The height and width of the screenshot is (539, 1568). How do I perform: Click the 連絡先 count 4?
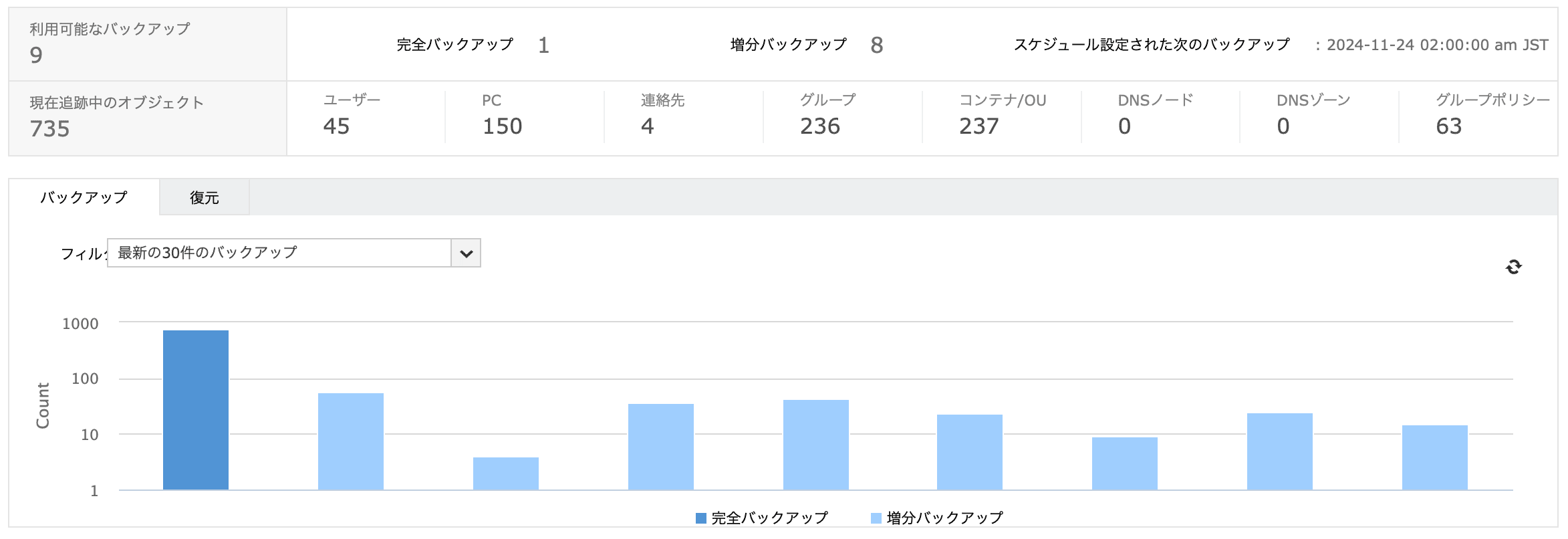pos(647,126)
